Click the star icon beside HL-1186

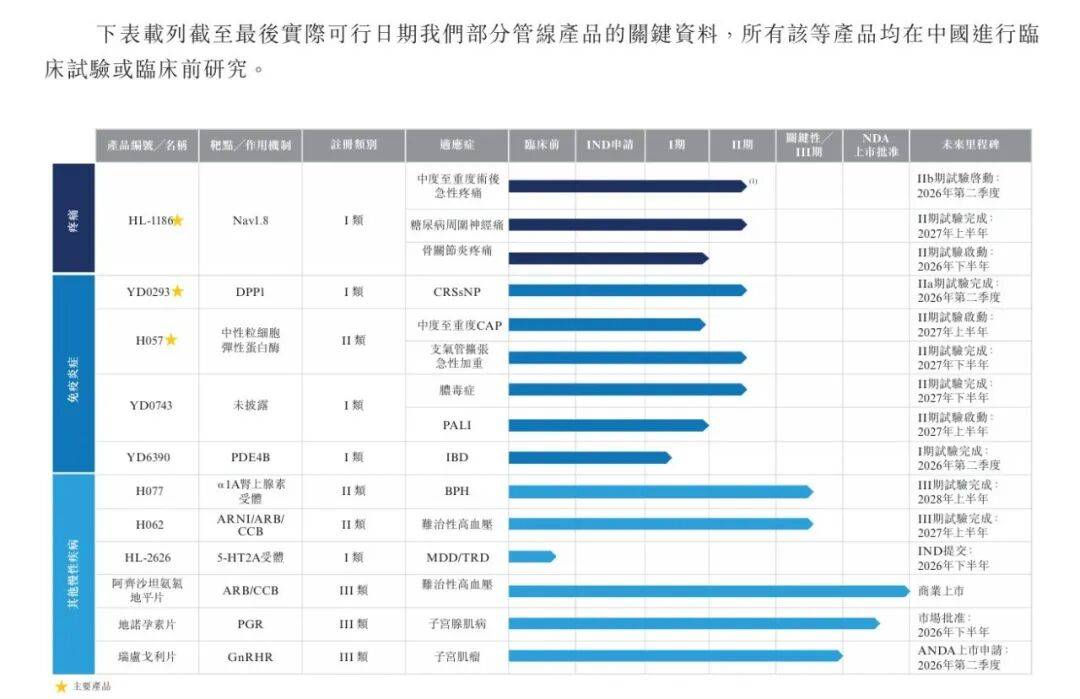pos(179,221)
